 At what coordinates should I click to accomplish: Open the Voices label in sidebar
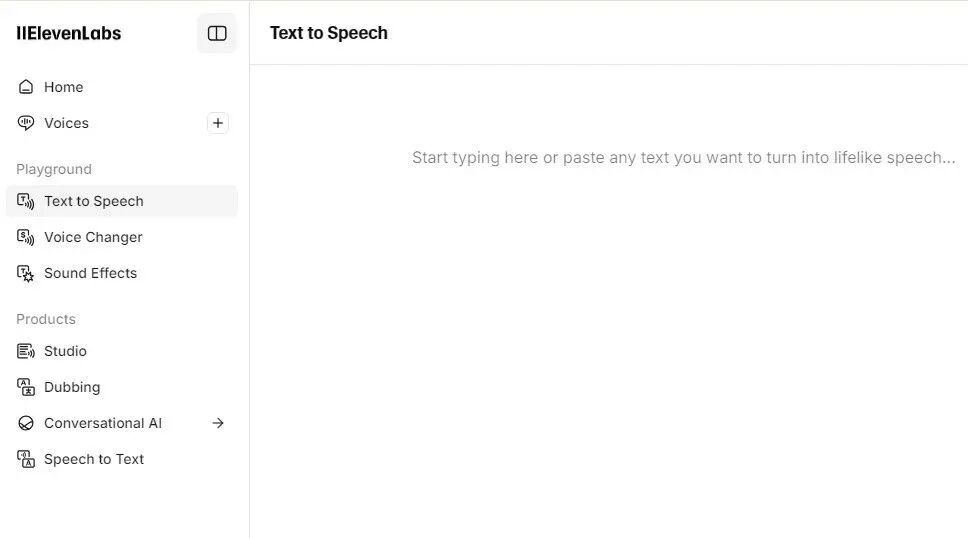pyautogui.click(x=66, y=123)
